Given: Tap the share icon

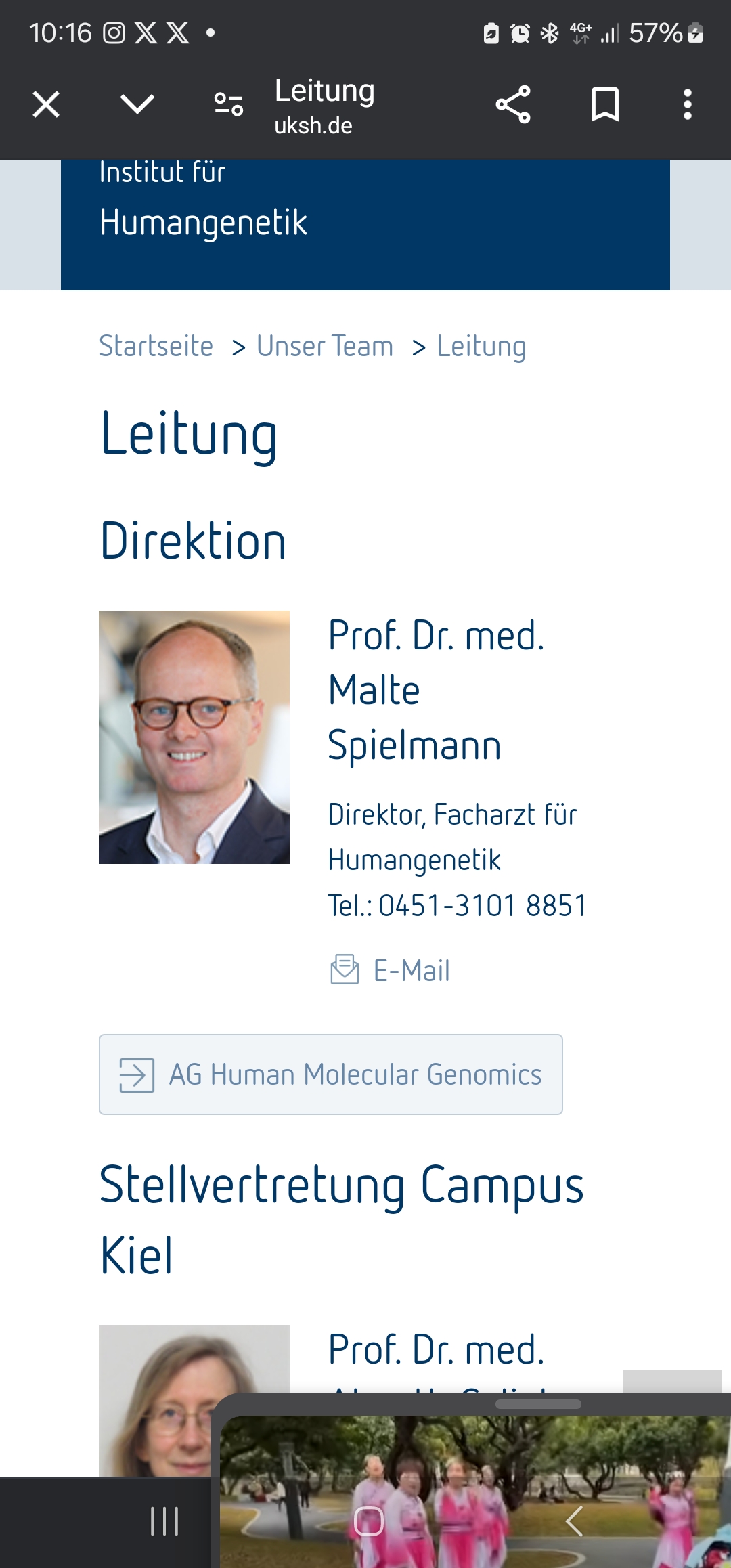Looking at the screenshot, I should click(513, 105).
